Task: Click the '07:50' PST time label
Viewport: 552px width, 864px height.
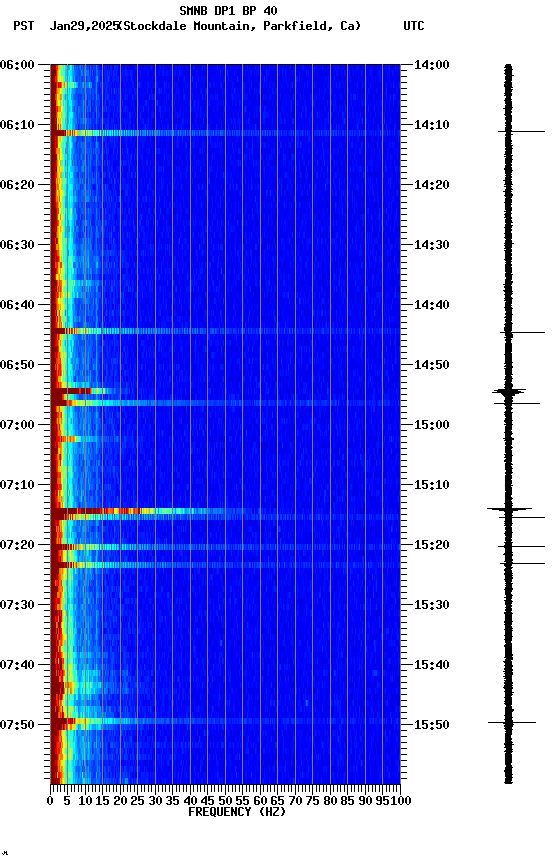Action: click(17, 725)
